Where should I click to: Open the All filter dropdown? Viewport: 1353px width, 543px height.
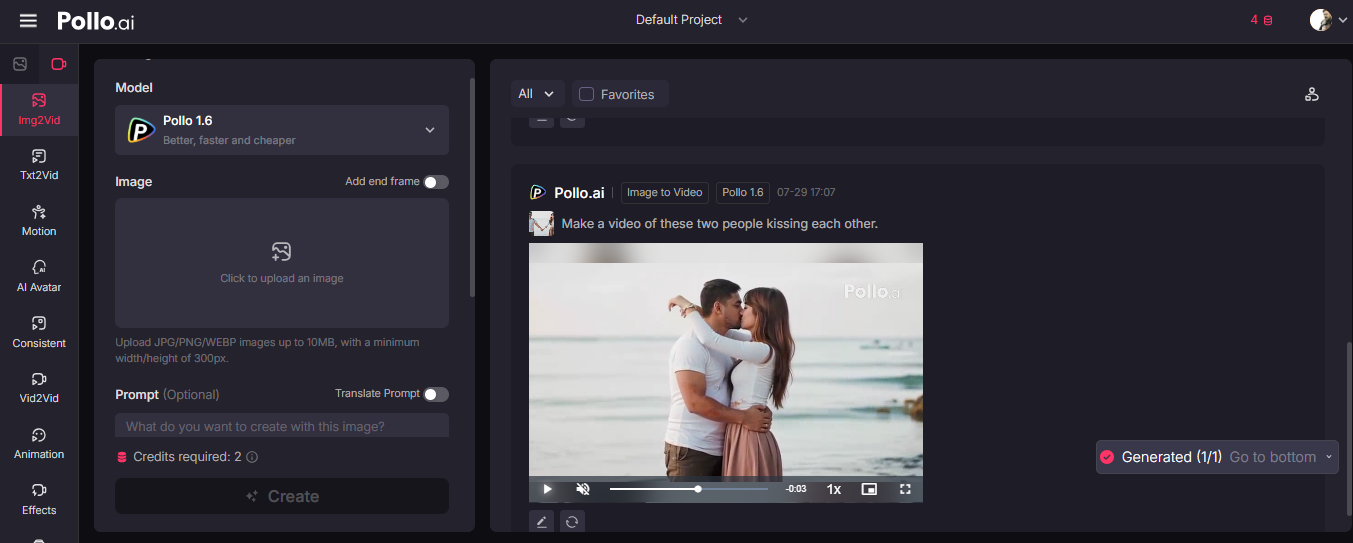coord(537,94)
